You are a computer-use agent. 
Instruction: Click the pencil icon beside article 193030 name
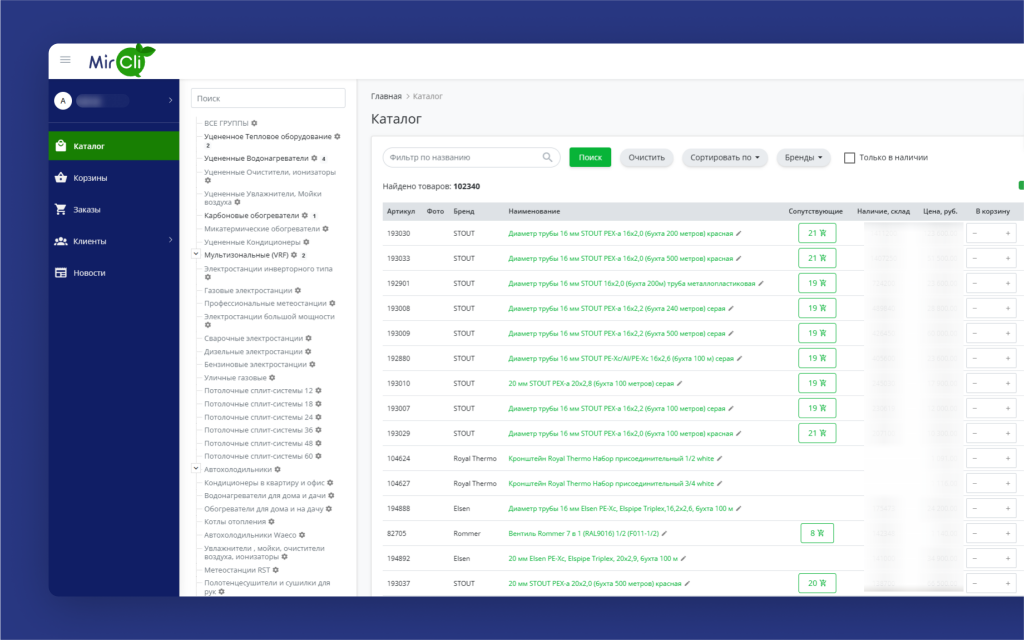[x=741, y=233]
